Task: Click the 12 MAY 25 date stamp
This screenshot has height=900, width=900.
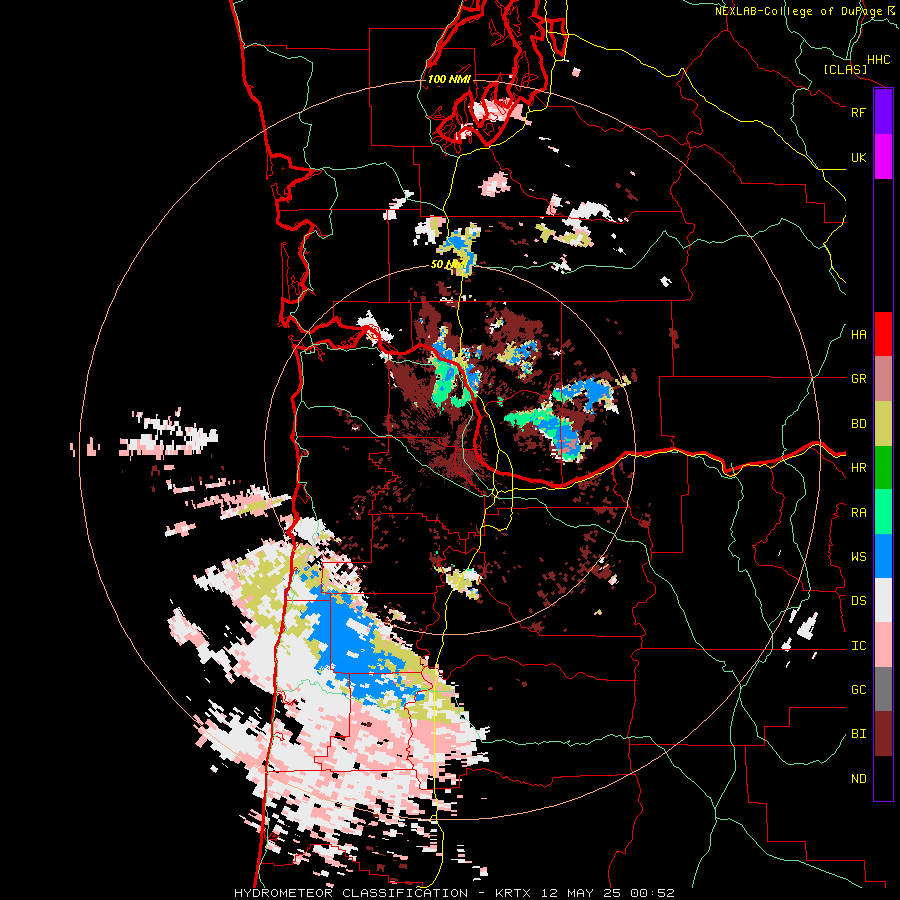Action: pyautogui.click(x=582, y=893)
